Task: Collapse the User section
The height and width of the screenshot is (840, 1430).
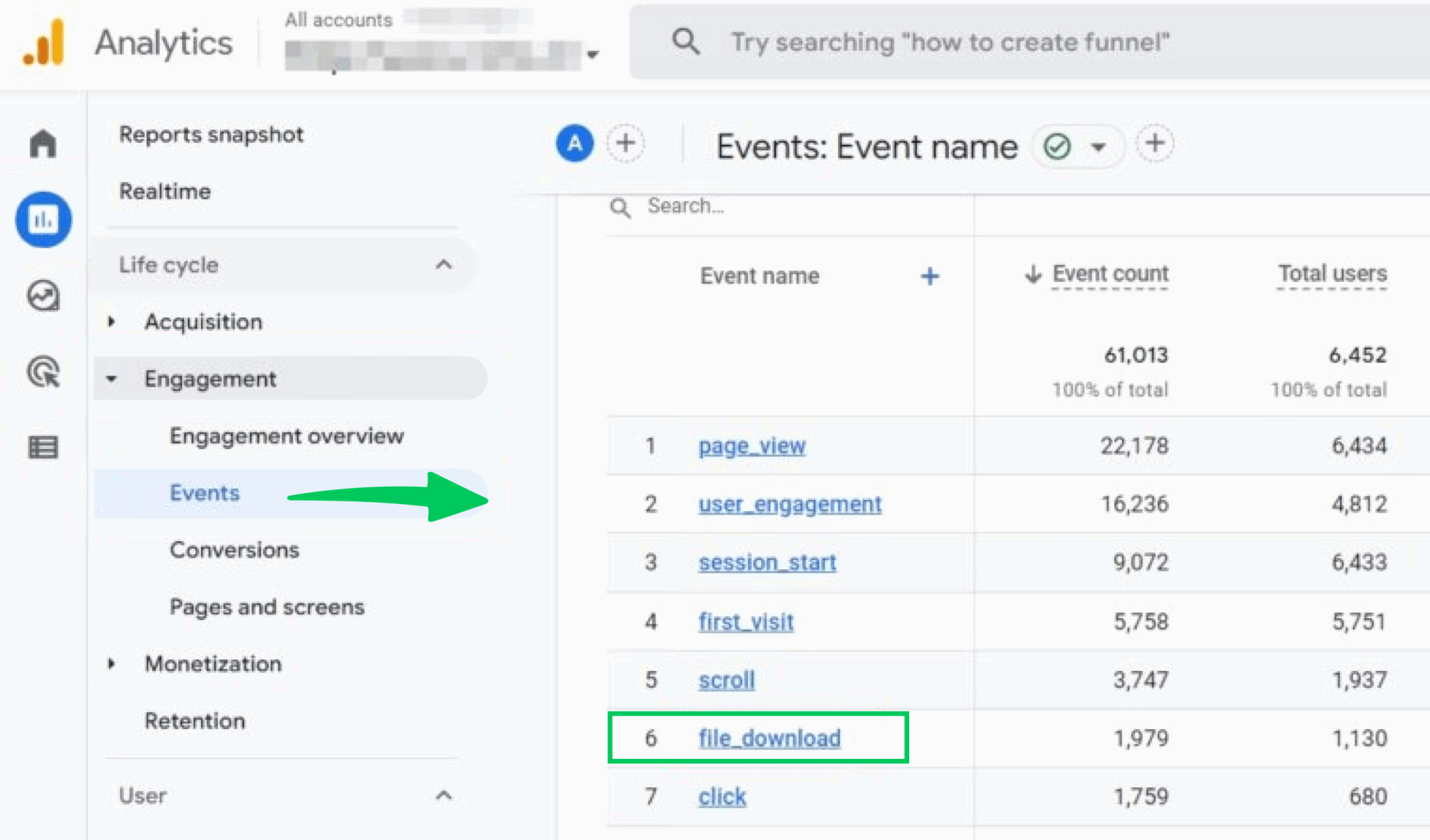Action: click(445, 795)
